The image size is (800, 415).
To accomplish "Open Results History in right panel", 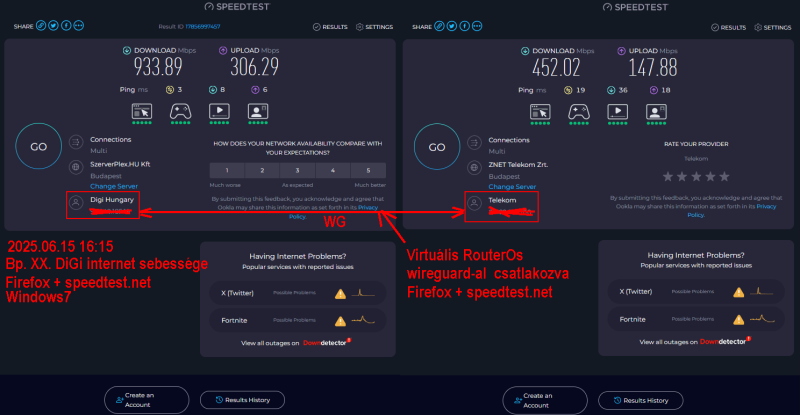I will [x=641, y=400].
